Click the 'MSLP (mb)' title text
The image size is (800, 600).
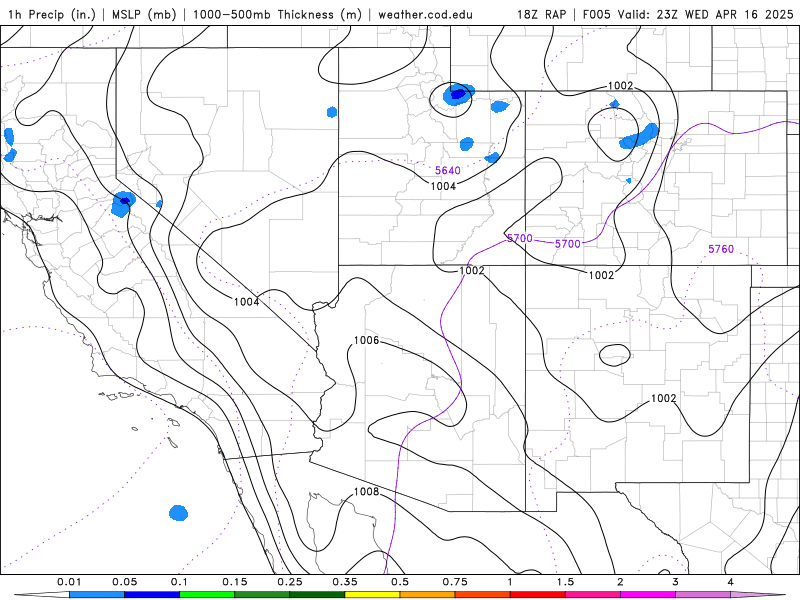click(144, 14)
